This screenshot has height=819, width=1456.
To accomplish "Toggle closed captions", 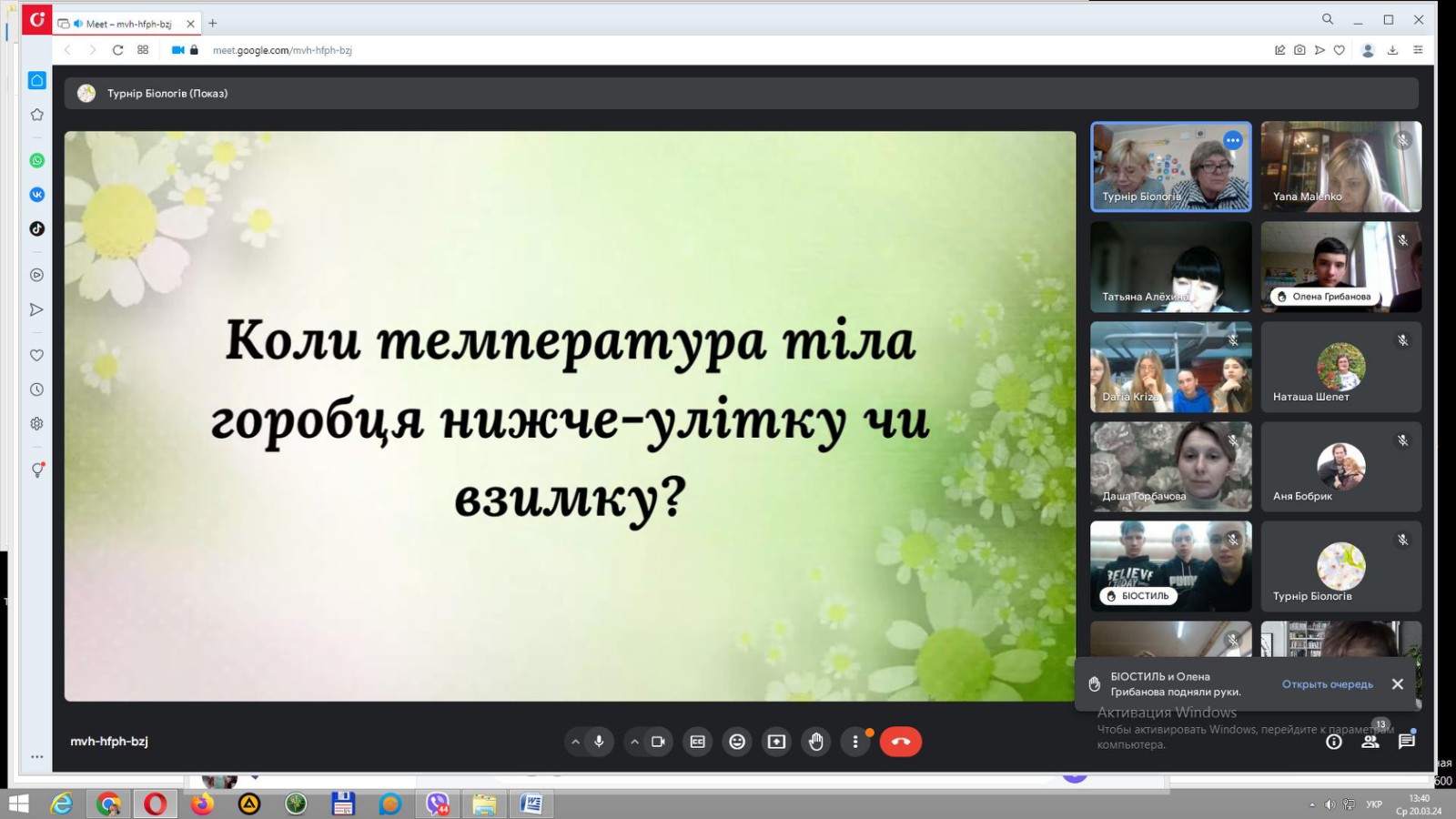I will click(x=698, y=742).
